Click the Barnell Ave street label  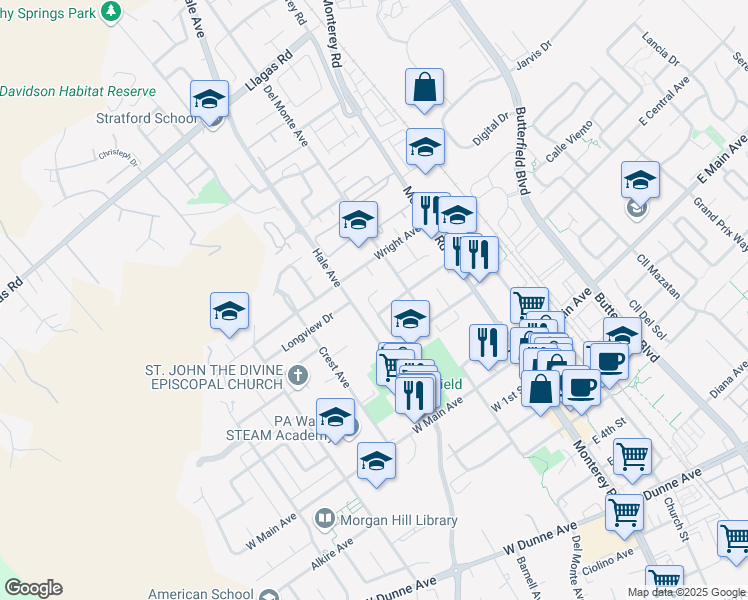point(527,577)
